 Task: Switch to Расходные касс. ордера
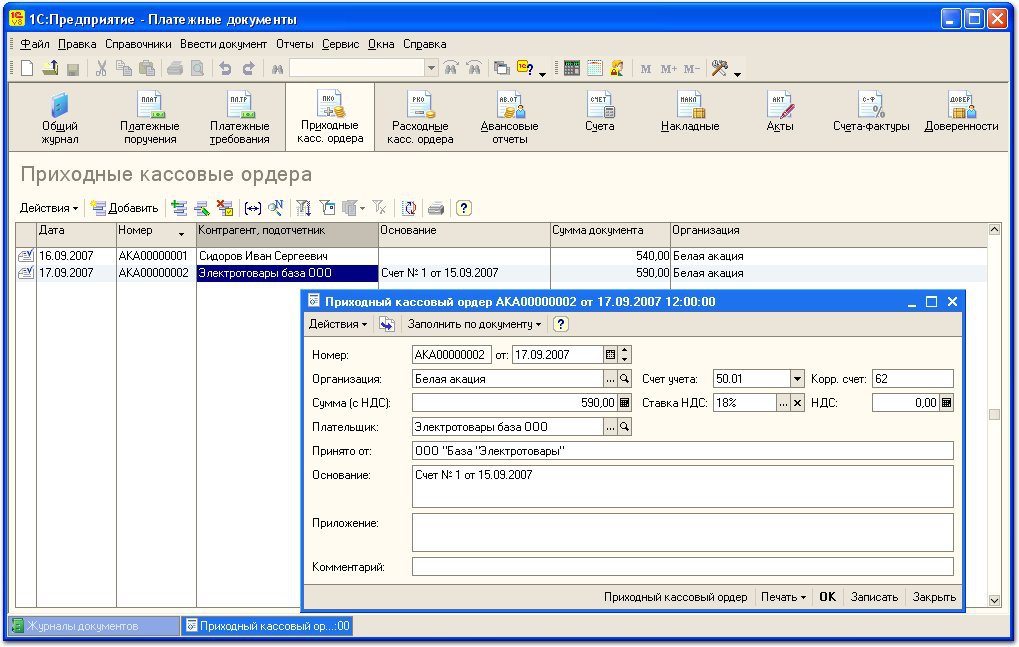point(420,116)
